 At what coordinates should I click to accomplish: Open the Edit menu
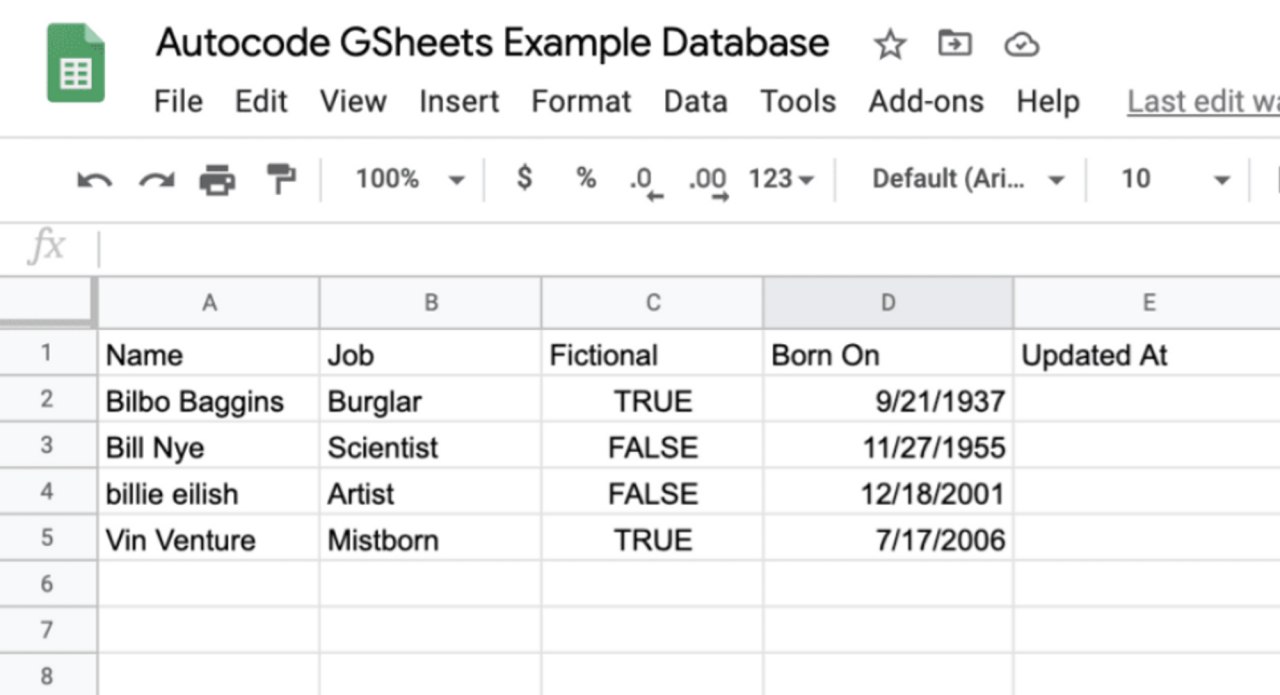(261, 101)
